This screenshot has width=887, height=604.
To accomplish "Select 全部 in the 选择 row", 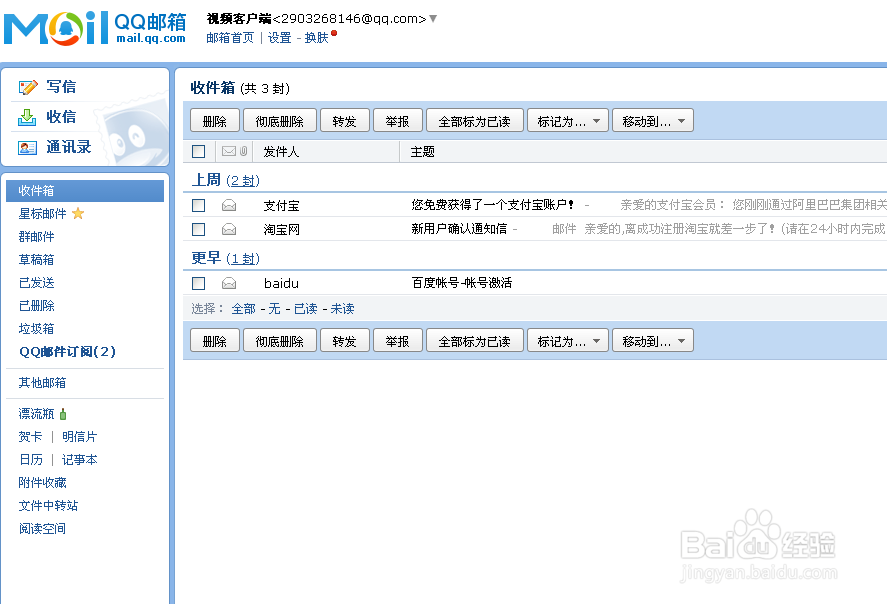I will [244, 309].
